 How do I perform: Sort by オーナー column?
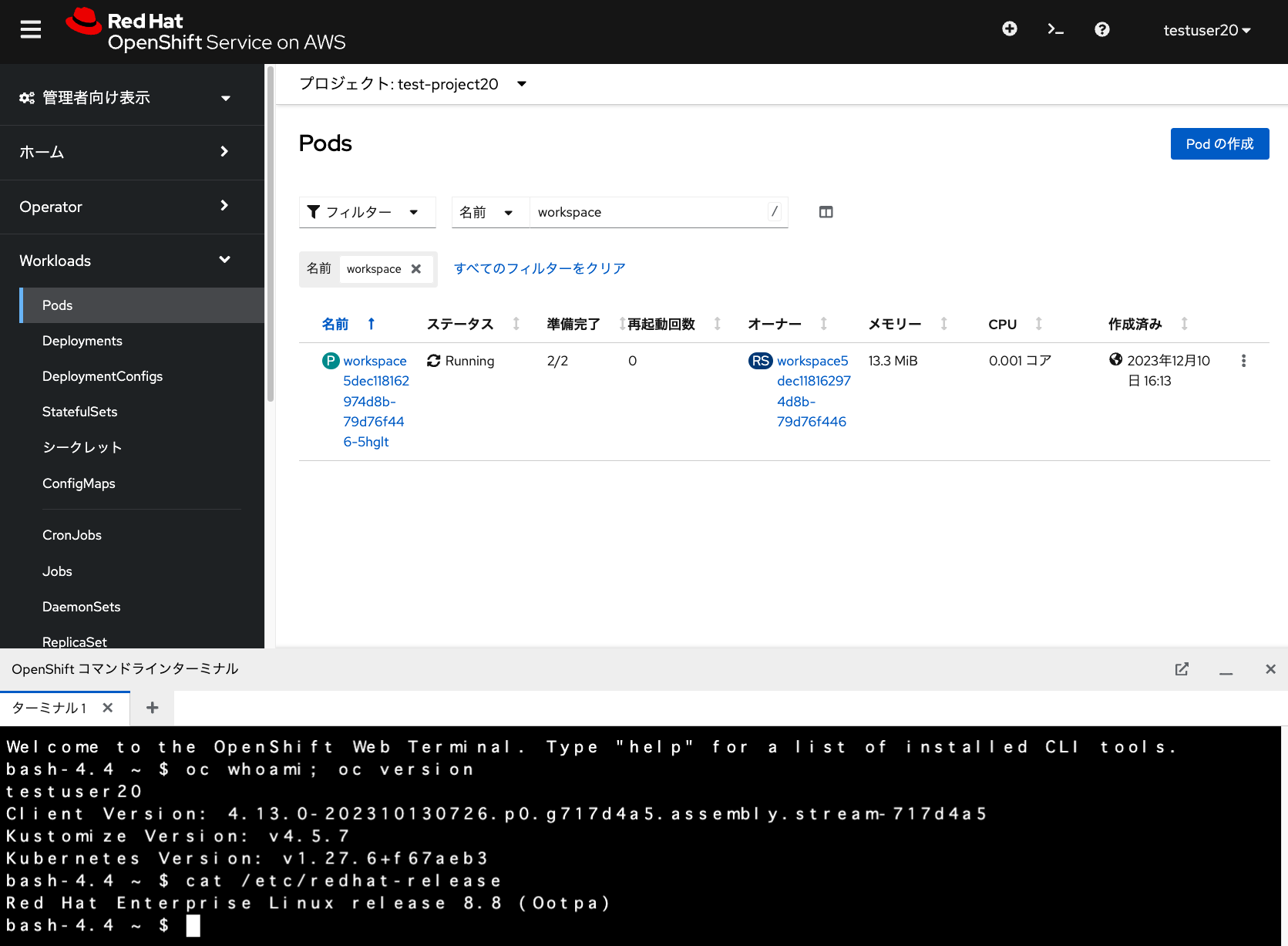[x=788, y=324]
